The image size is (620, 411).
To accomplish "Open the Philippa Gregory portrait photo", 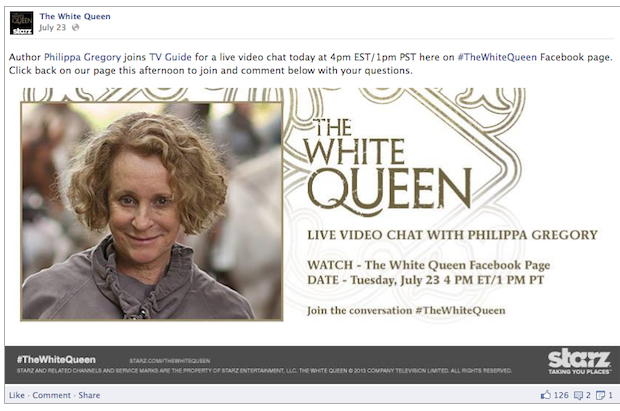I will point(152,211).
